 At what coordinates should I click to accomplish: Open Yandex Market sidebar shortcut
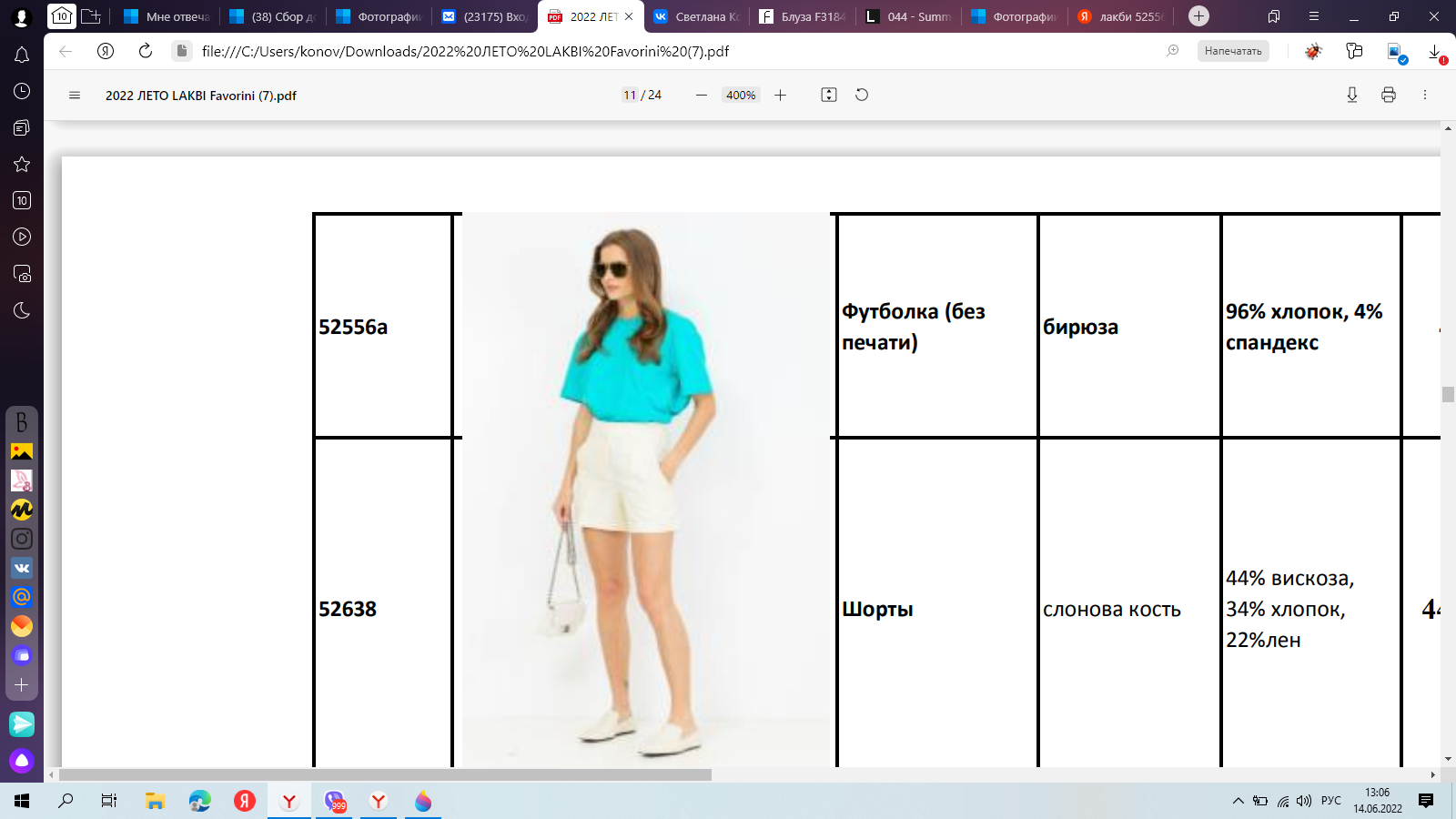(22, 510)
